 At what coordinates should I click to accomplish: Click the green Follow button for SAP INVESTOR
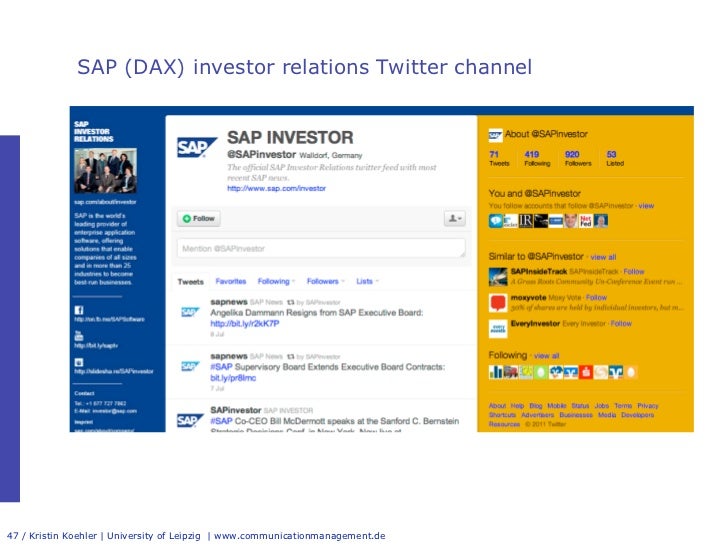point(199,219)
